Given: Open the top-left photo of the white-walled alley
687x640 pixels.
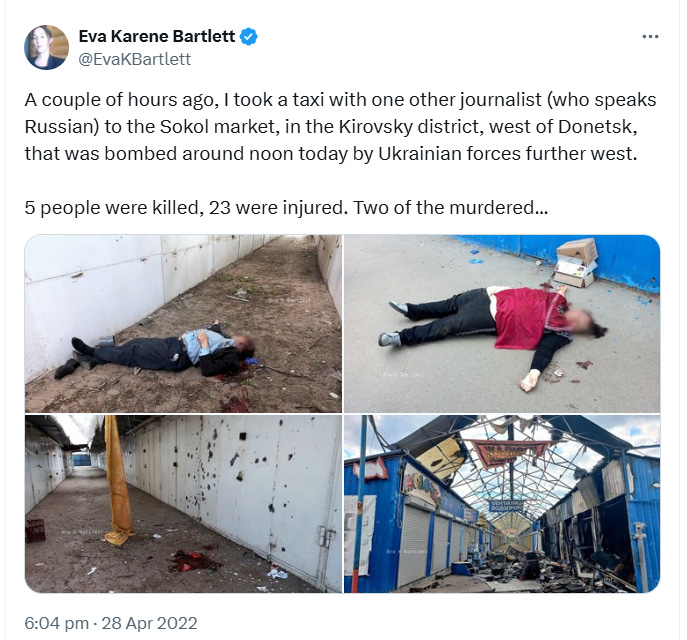Looking at the screenshot, I should [x=183, y=324].
